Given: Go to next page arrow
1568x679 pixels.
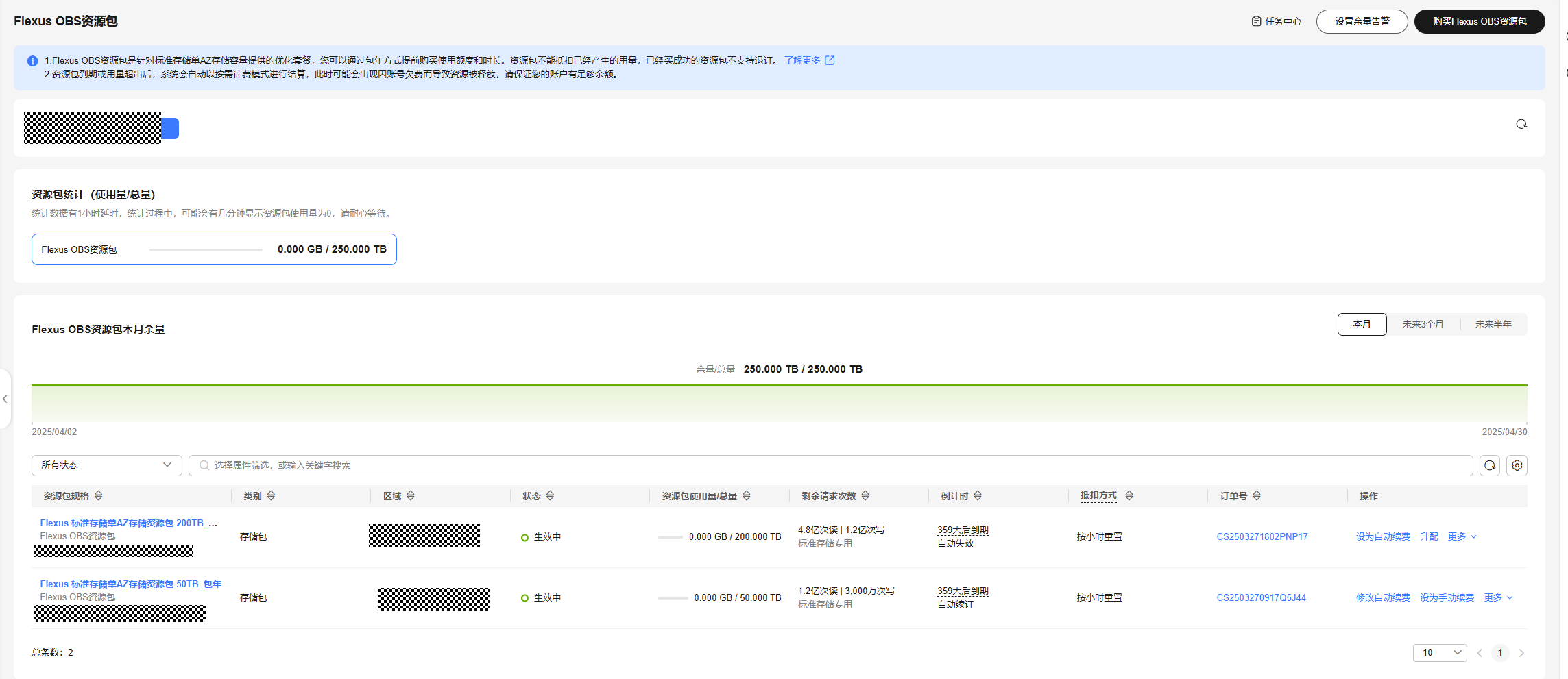Looking at the screenshot, I should pyautogui.click(x=1521, y=653).
